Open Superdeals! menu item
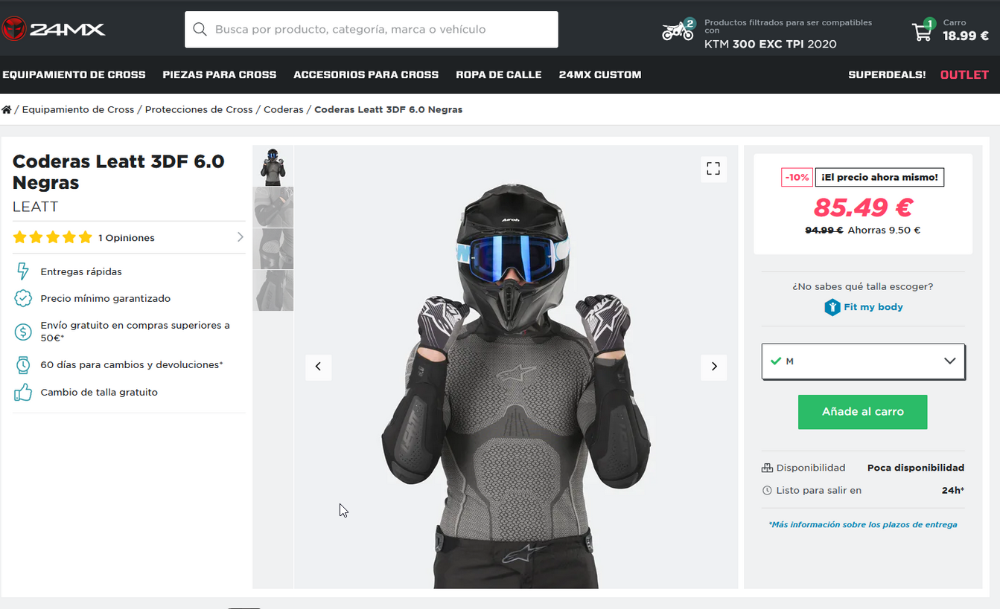 pos(886,75)
